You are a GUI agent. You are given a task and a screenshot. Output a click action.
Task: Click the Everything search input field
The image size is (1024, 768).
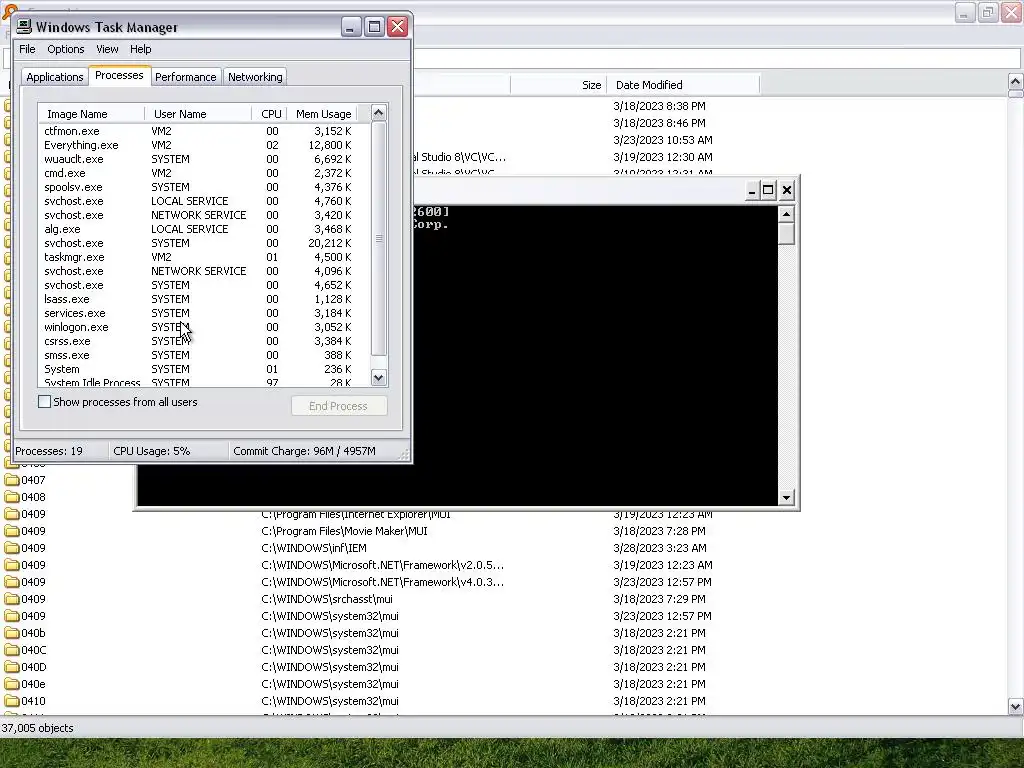717,57
